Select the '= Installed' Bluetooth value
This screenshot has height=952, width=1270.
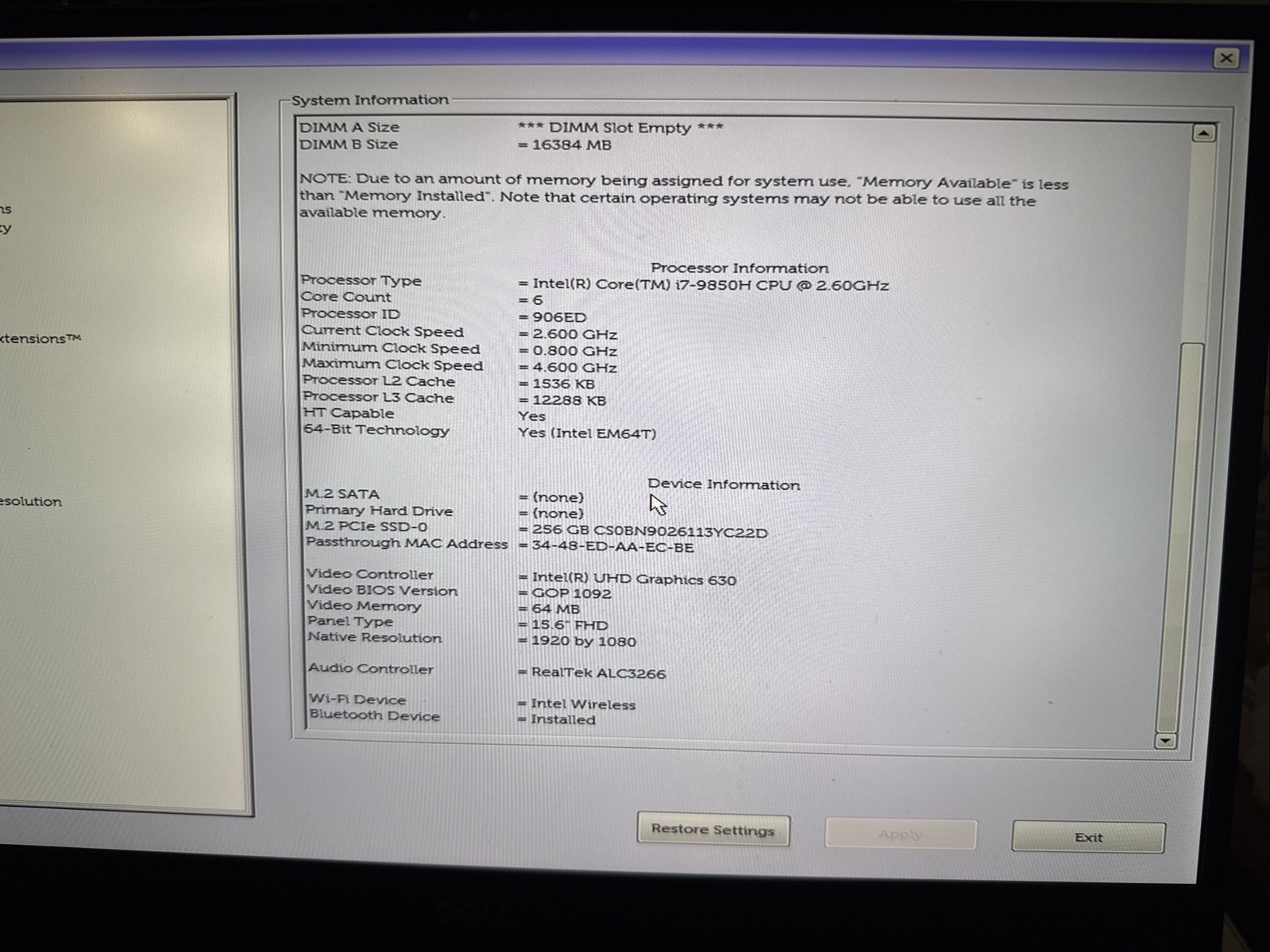coord(556,720)
